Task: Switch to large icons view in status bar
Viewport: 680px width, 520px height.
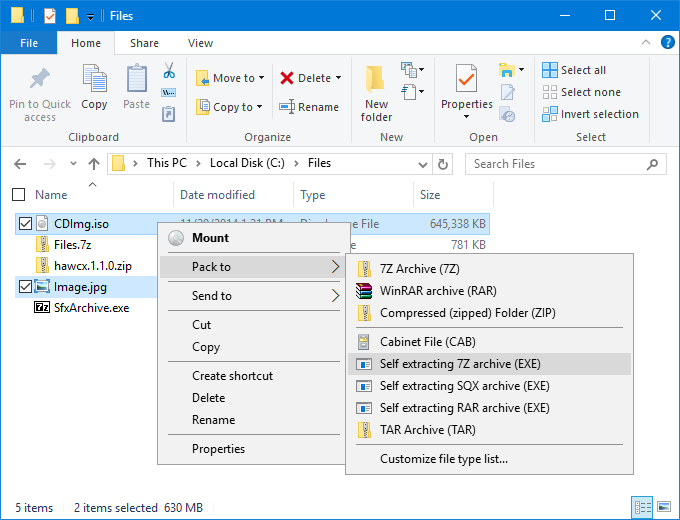Action: [x=663, y=507]
